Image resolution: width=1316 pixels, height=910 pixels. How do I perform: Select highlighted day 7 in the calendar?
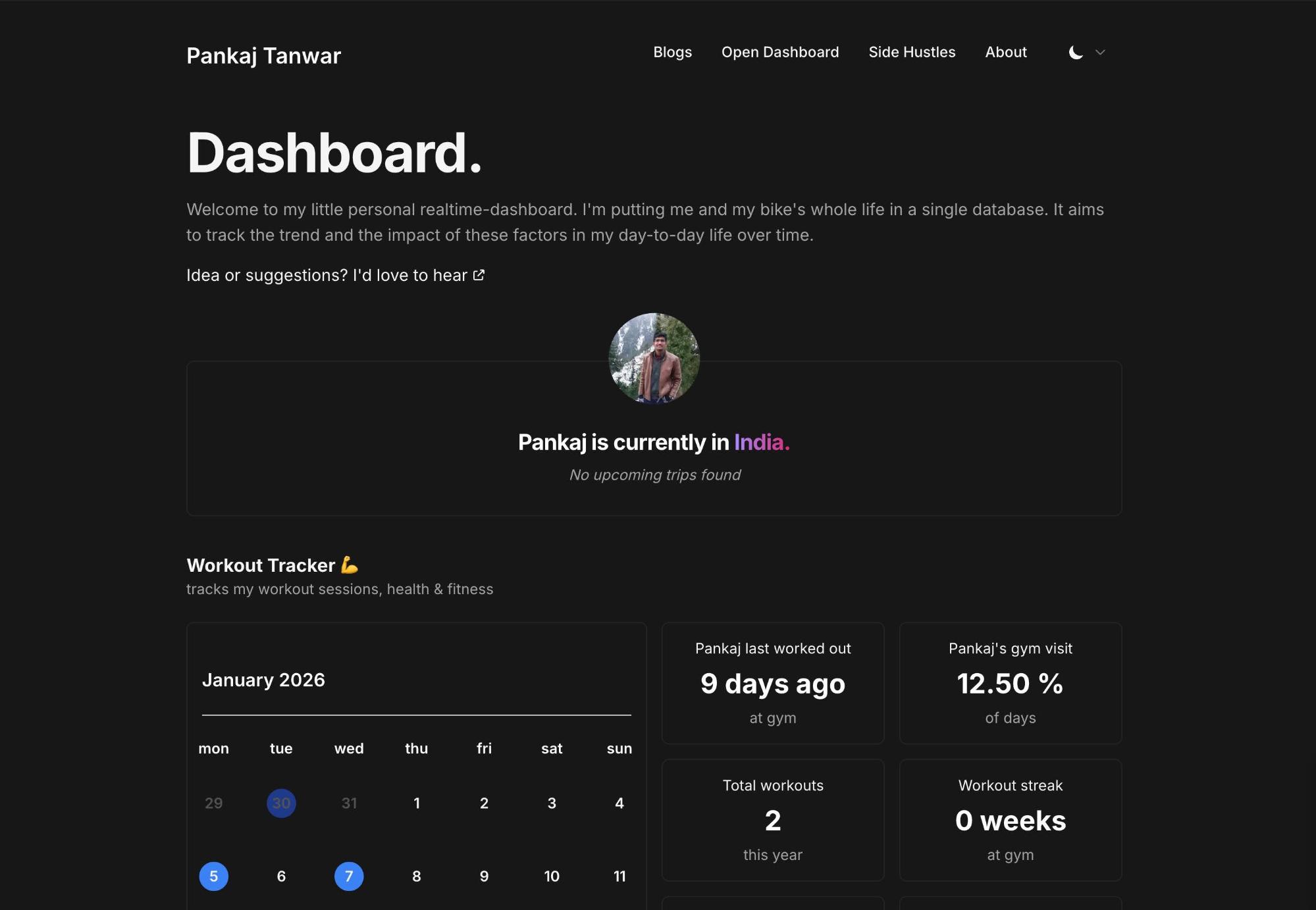(x=349, y=876)
